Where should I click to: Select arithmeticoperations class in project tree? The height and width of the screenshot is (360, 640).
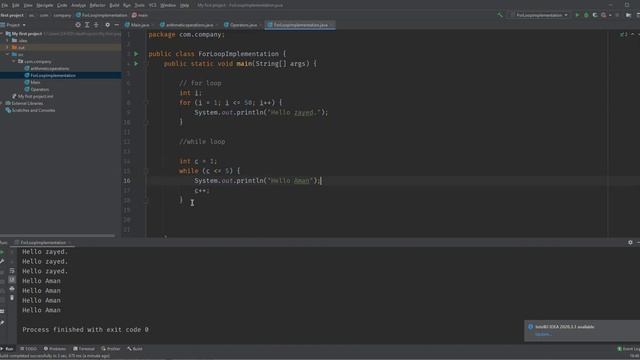pyautogui.click(x=49, y=69)
